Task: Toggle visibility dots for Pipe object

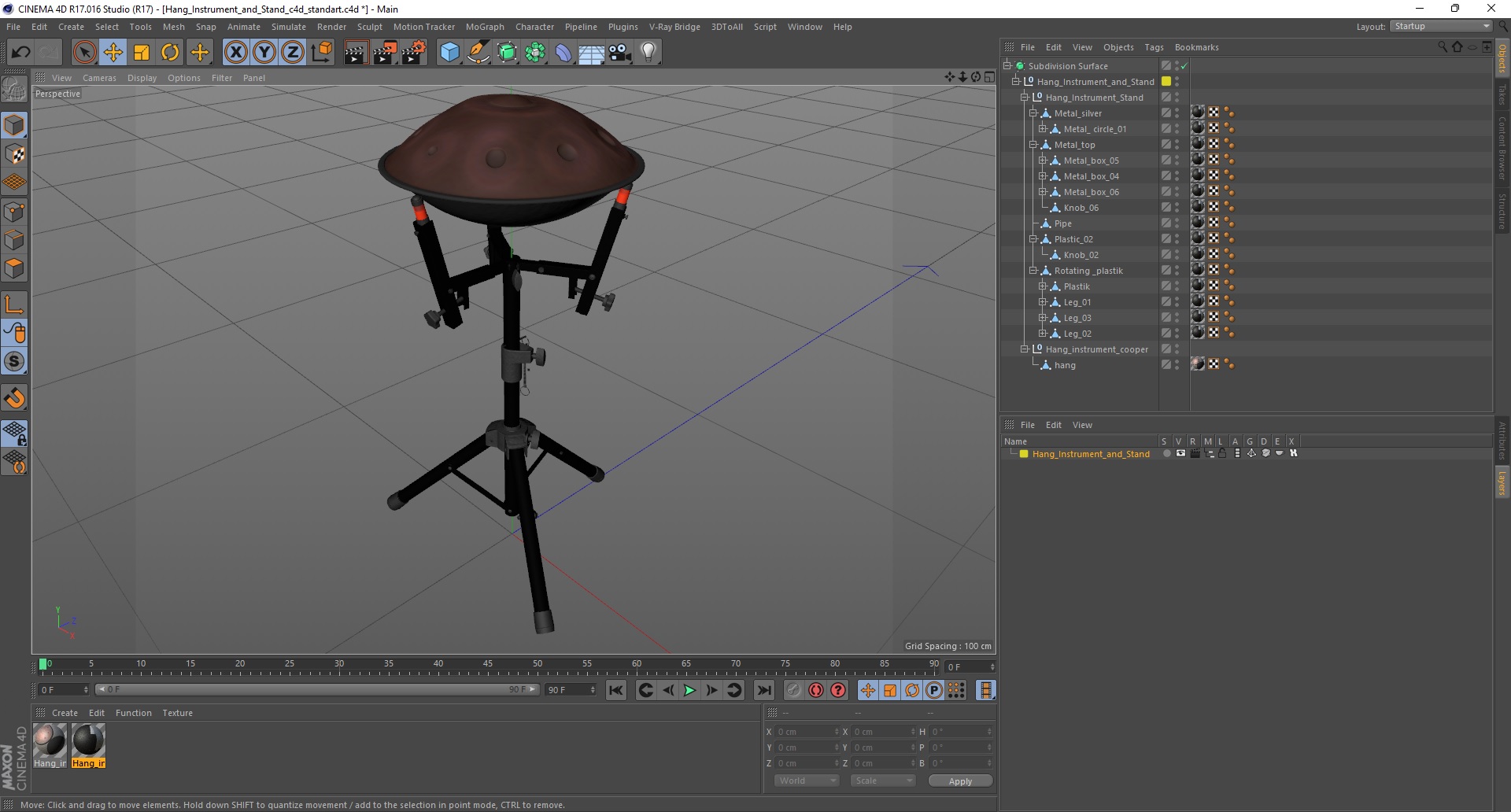Action: [1177, 223]
